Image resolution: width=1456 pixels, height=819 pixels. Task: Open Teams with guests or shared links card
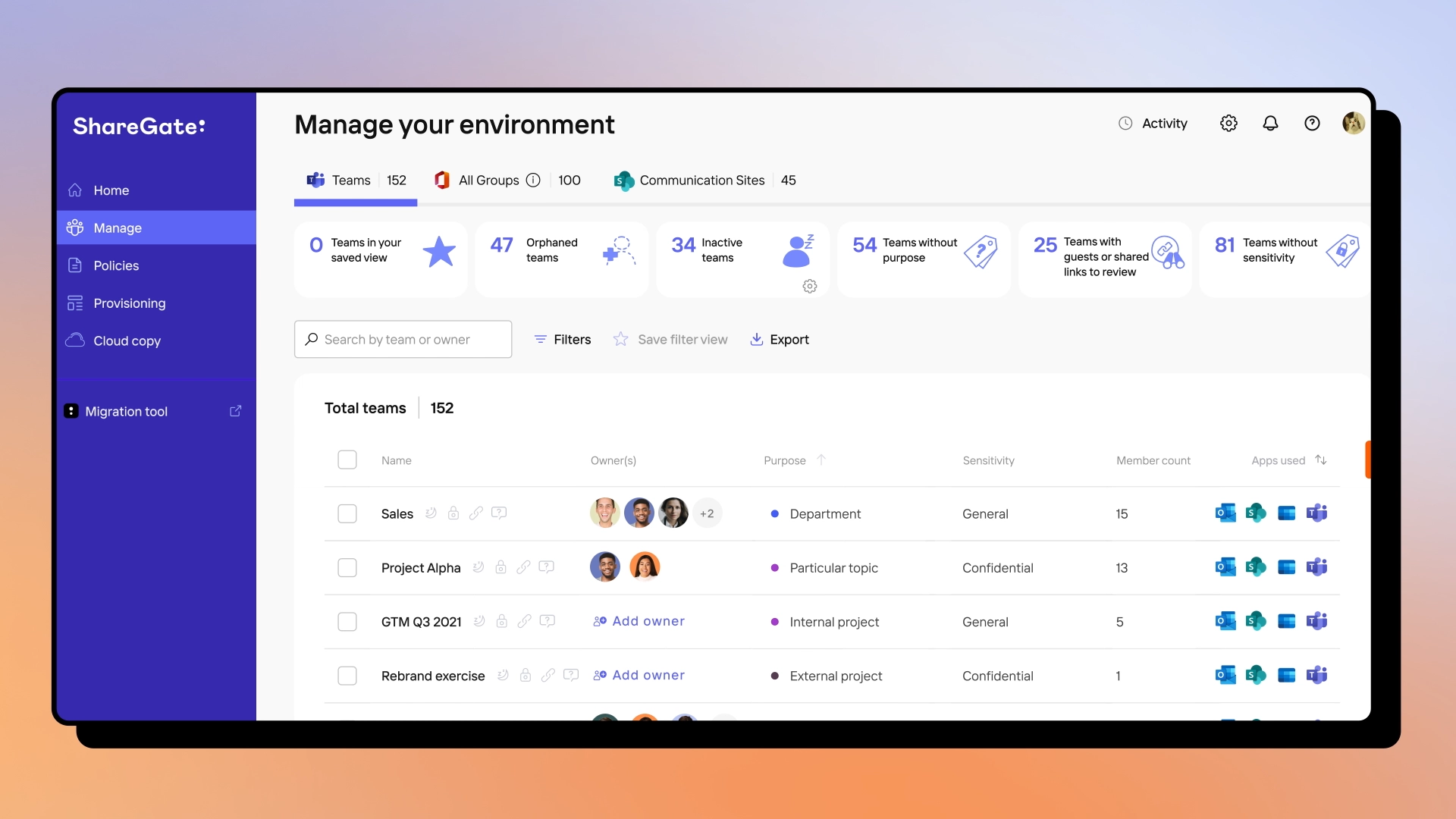coord(1105,259)
